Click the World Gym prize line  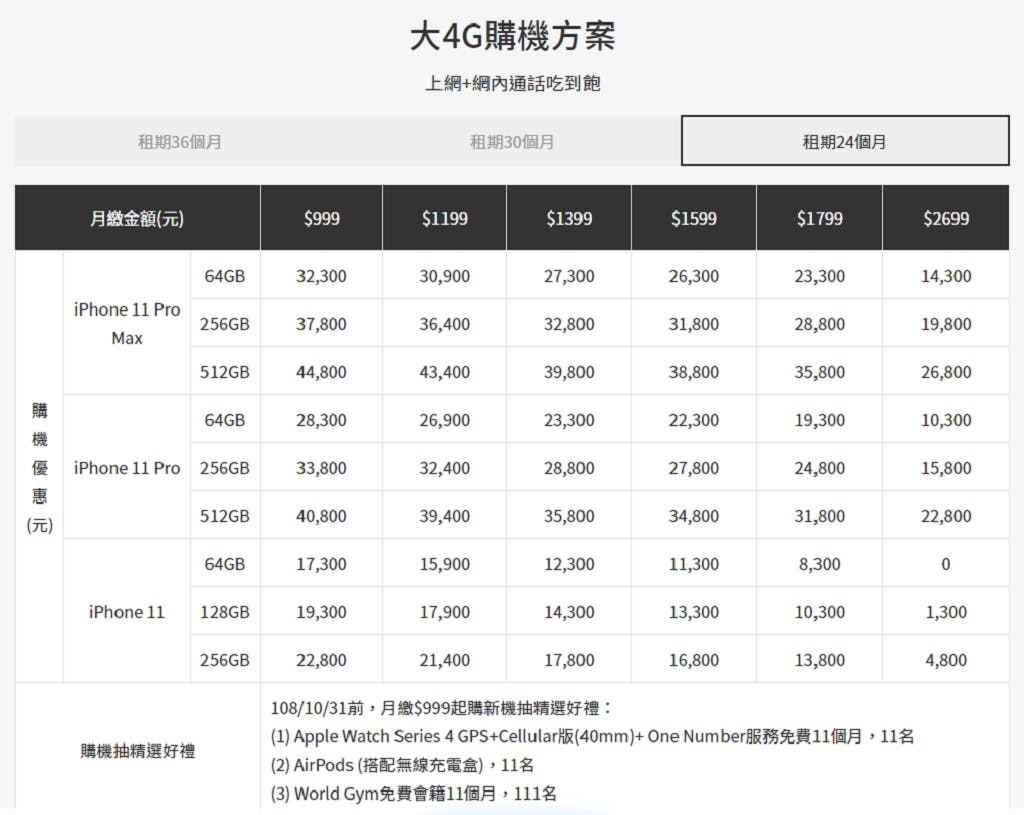click(414, 794)
